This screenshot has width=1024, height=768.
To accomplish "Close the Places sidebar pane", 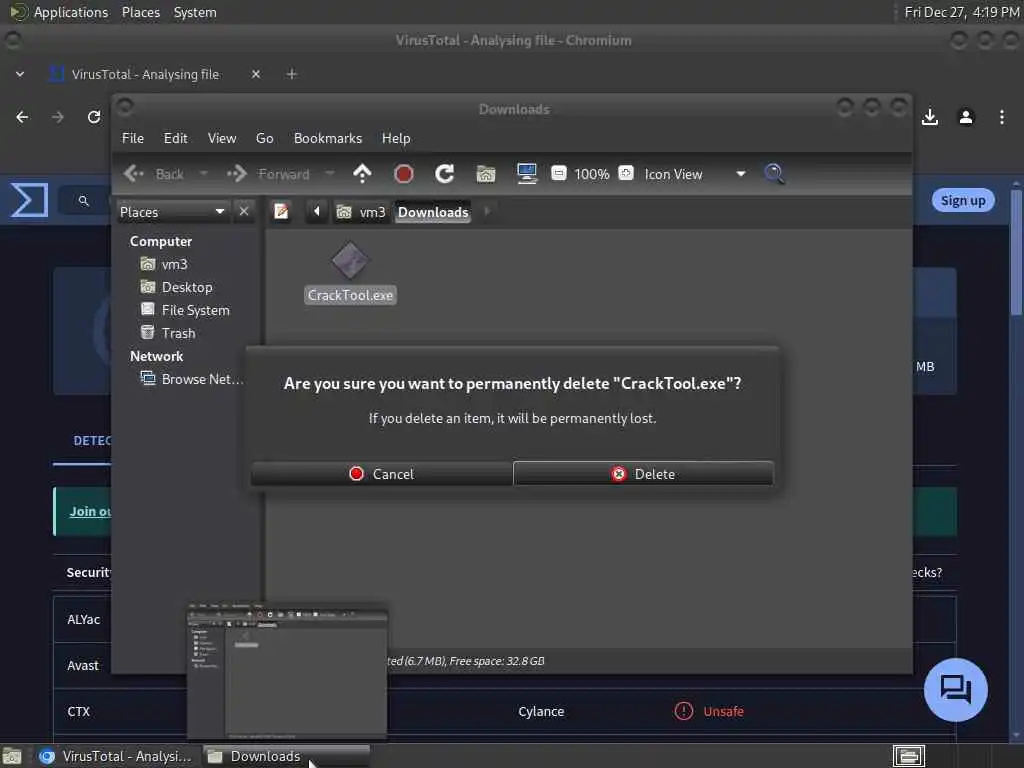I will click(244, 212).
